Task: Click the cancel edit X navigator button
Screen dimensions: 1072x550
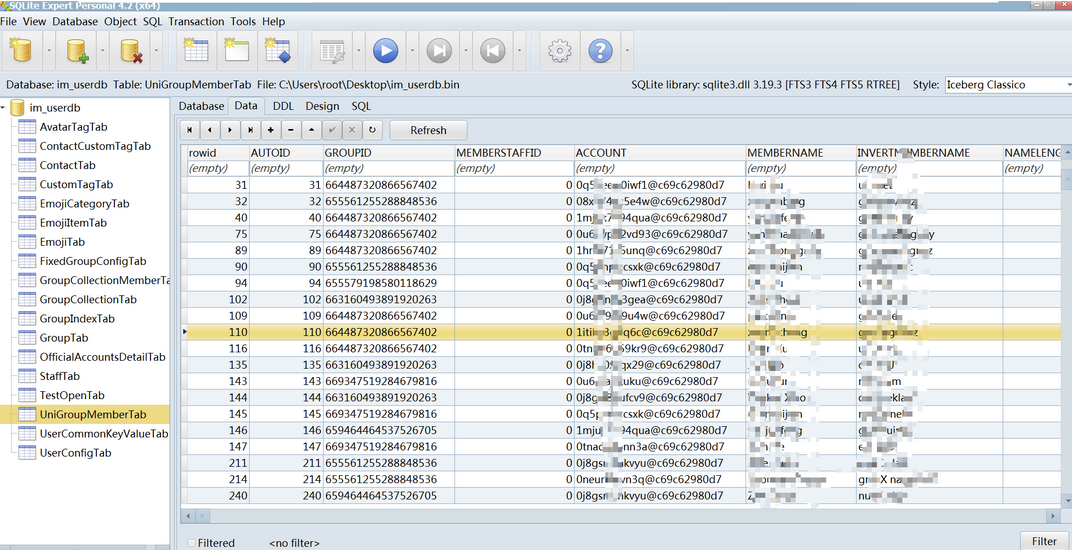Action: [352, 130]
